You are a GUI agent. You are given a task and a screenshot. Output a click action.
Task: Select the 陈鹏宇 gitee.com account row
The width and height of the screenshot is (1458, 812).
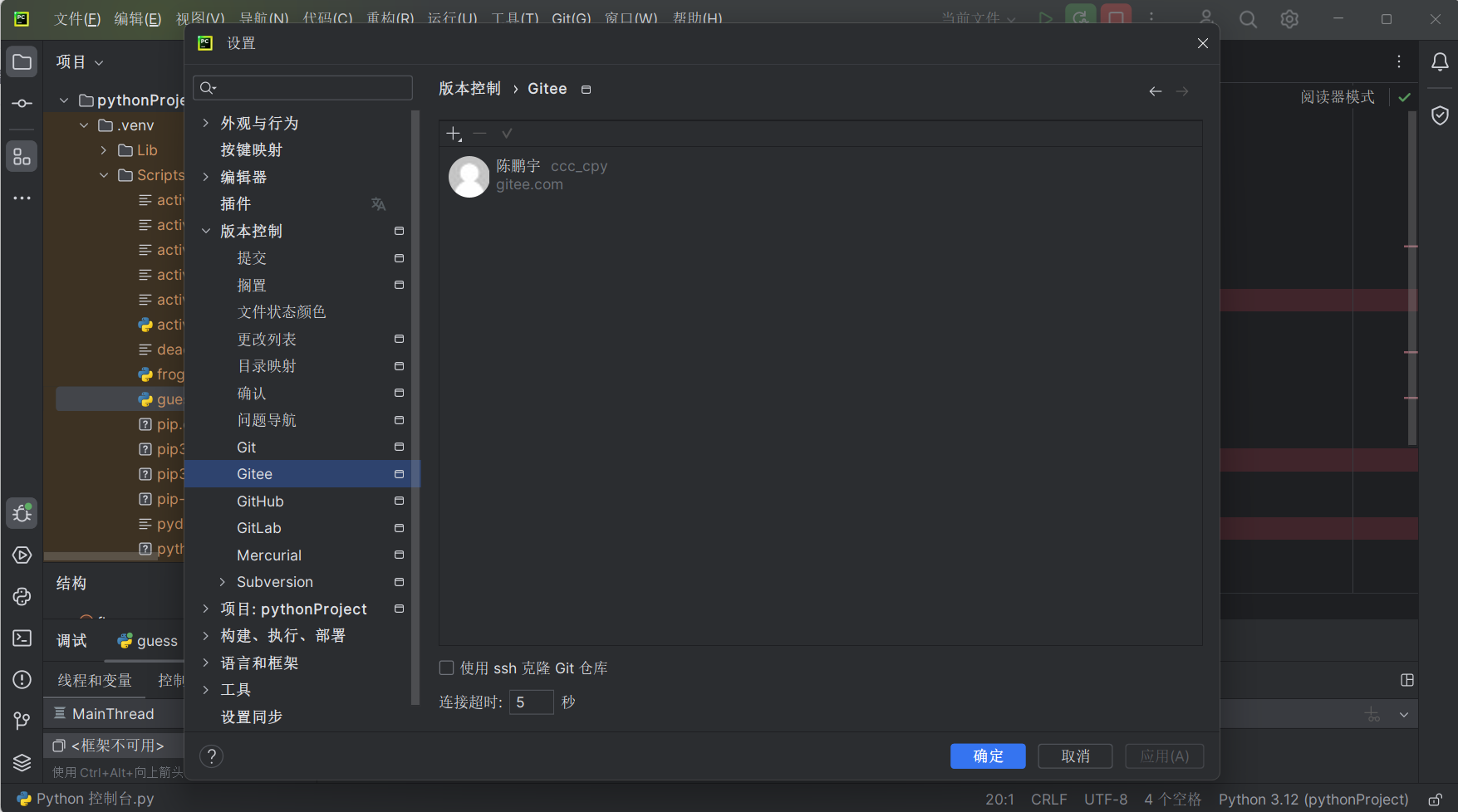(x=820, y=177)
